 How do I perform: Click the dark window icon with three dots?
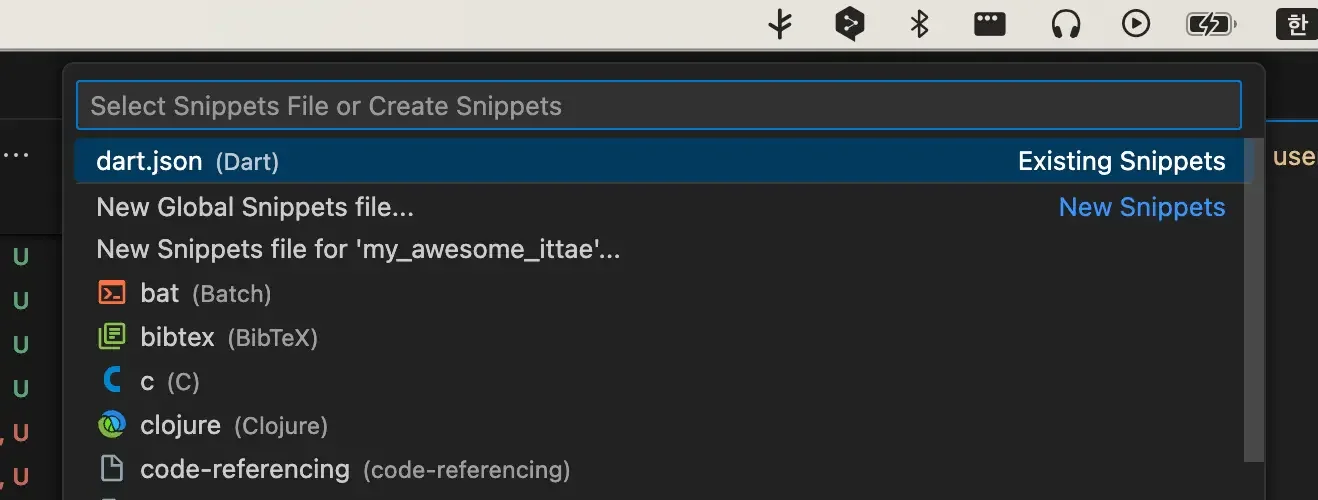click(990, 23)
